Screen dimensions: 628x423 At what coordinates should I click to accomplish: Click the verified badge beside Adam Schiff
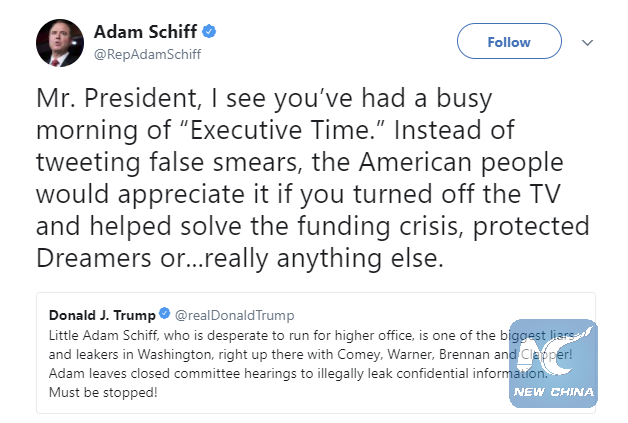[x=210, y=32]
